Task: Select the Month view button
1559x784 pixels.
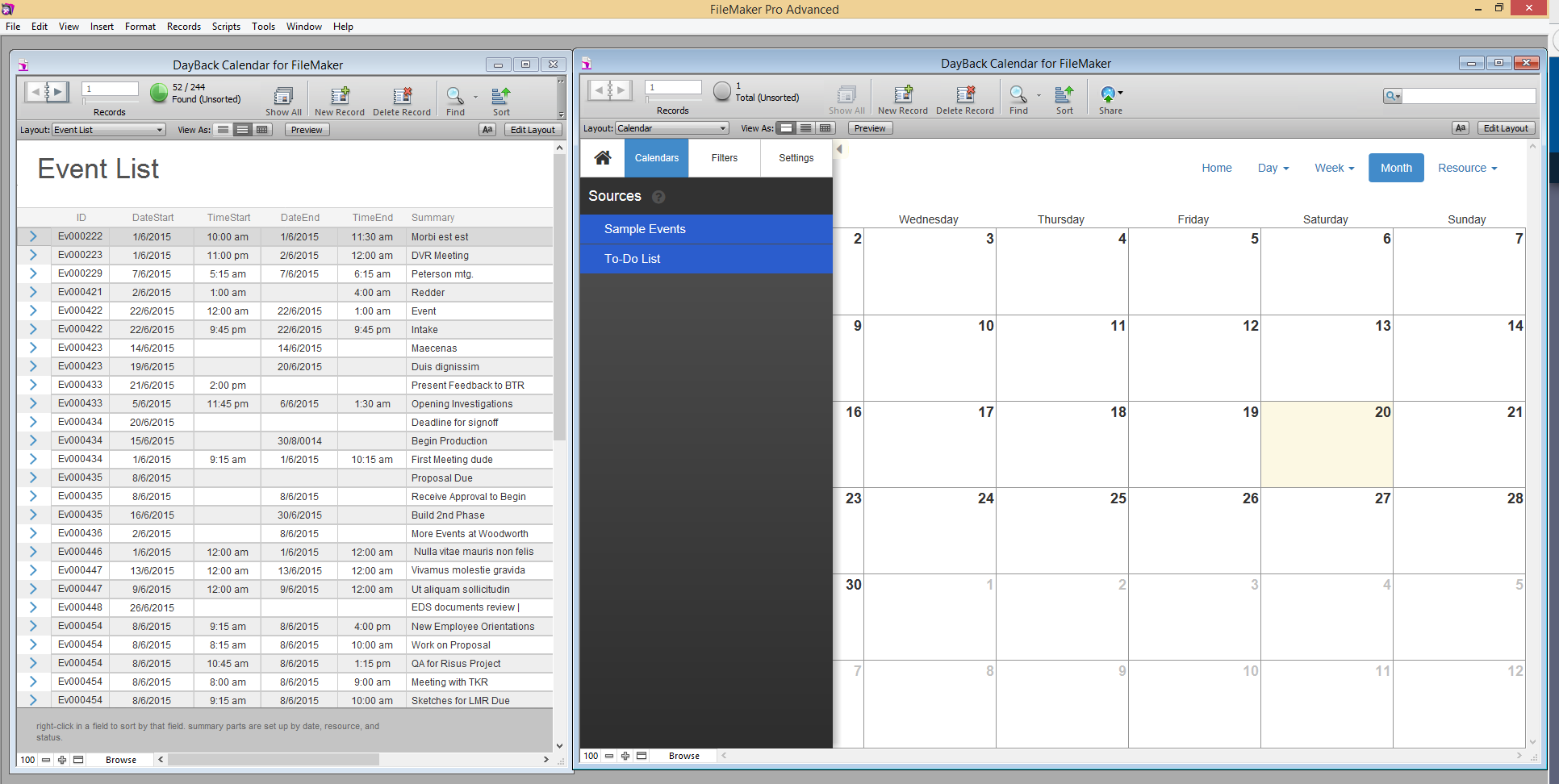Action: tap(1396, 168)
